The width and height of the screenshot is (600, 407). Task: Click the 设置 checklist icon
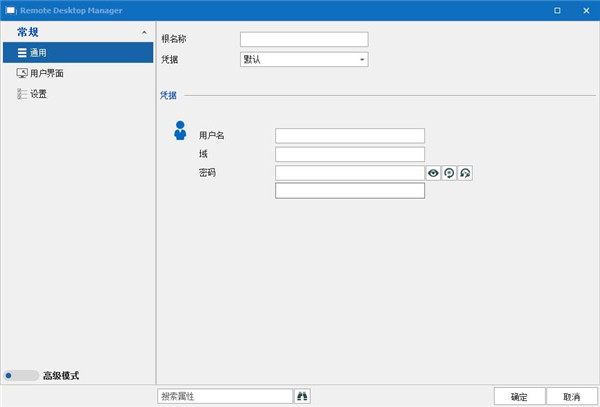(x=22, y=94)
